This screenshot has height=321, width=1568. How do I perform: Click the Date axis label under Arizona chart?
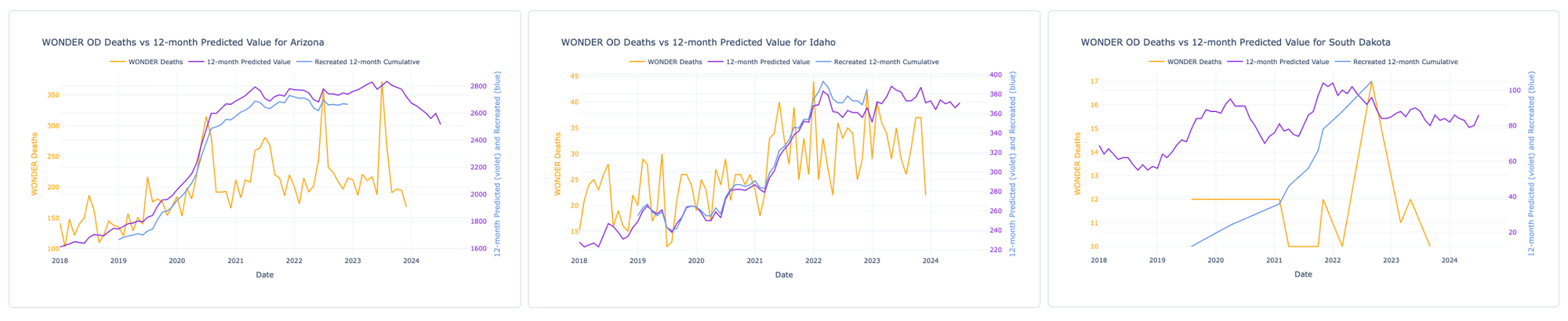[264, 275]
